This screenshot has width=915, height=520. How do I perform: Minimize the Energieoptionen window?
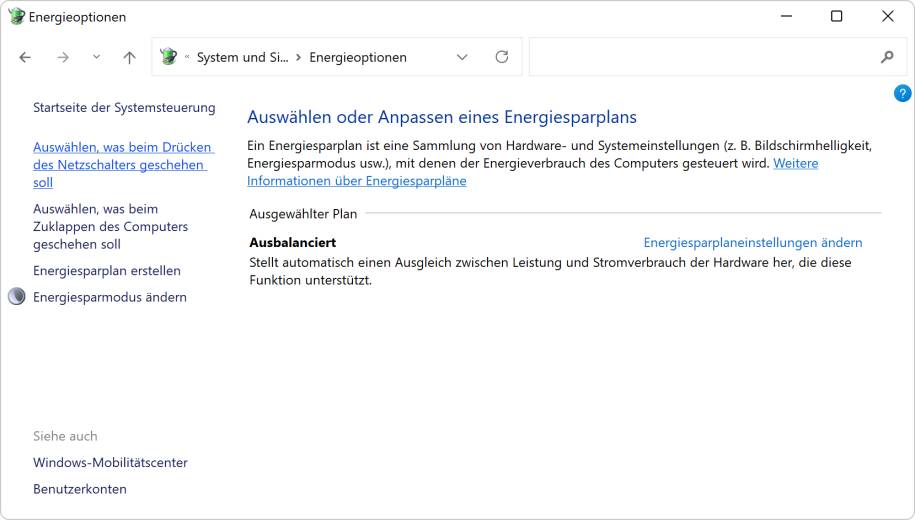787,16
